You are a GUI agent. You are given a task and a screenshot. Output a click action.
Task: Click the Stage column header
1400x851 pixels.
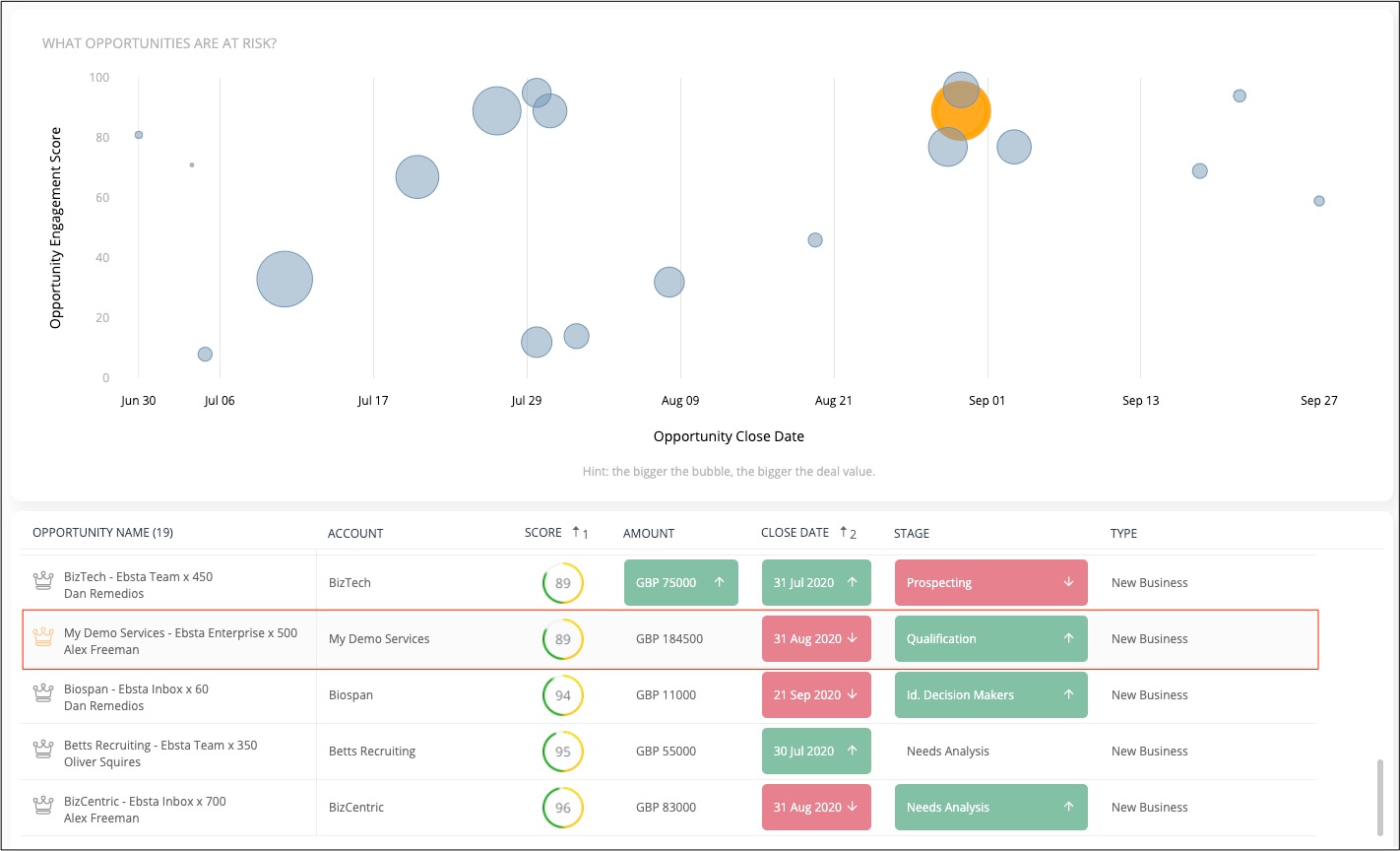(x=912, y=533)
